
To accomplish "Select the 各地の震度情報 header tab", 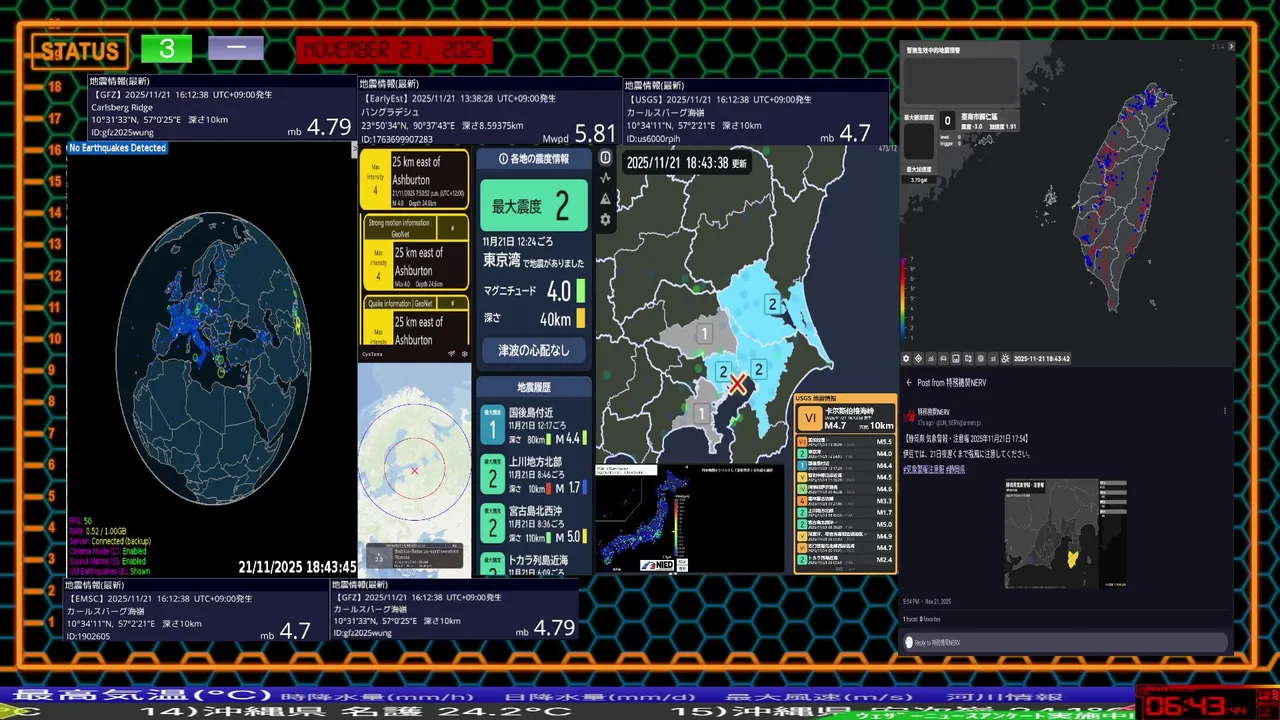I will (534, 158).
